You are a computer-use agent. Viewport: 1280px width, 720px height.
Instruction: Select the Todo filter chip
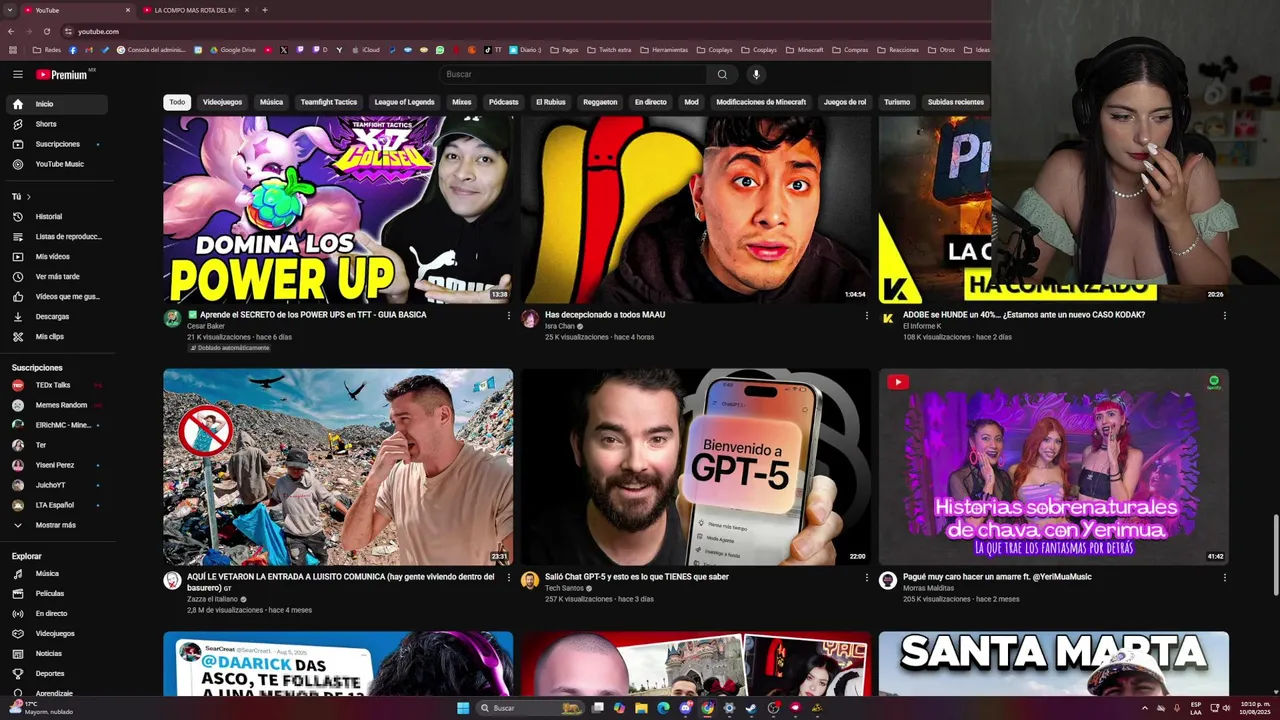(x=177, y=102)
